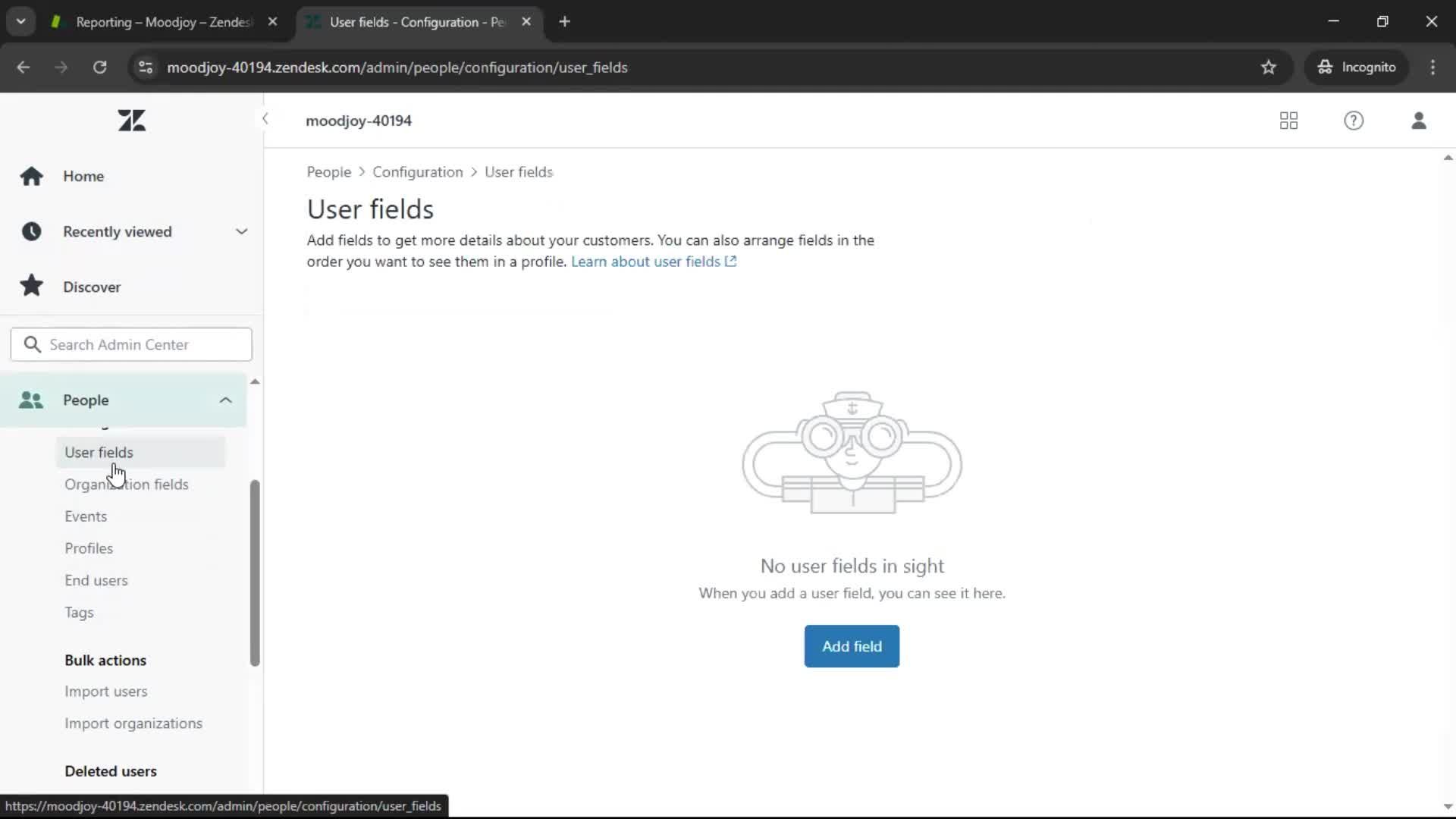Click the moodjoy-40194 account name
The image size is (1456, 819).
[359, 121]
